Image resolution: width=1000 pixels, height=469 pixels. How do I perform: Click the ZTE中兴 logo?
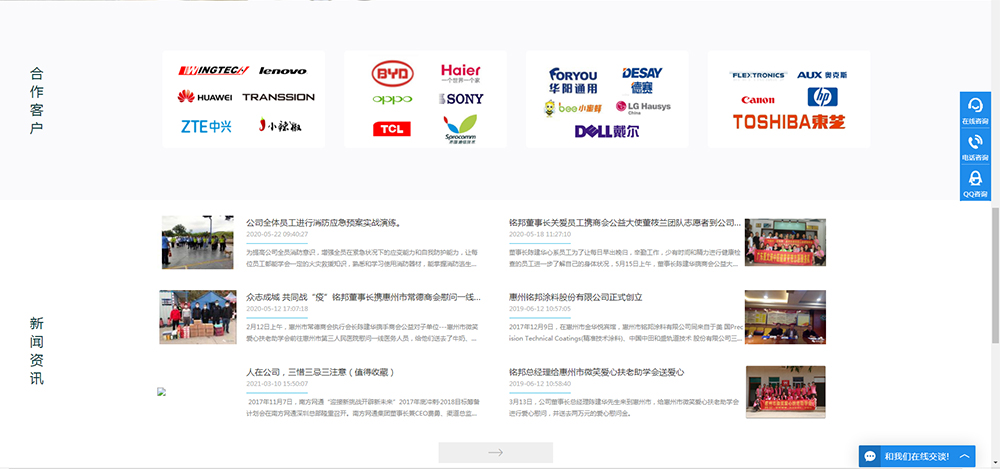(206, 126)
